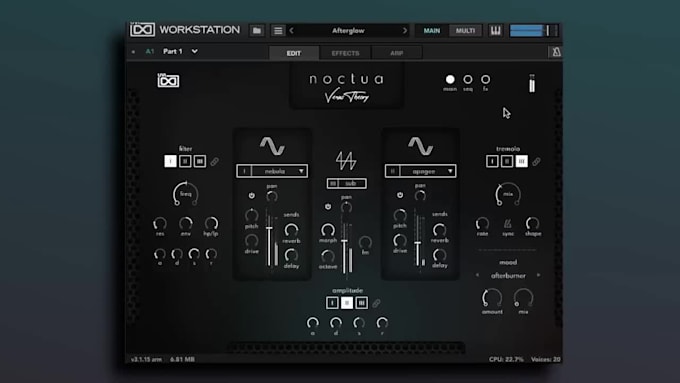Click the tremolo shape knob
Screen dimensions: 680x383
533,223
